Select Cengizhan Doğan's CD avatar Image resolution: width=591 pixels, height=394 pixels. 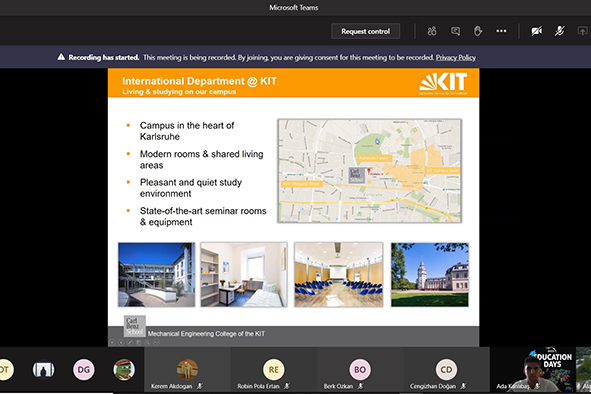[x=446, y=369]
